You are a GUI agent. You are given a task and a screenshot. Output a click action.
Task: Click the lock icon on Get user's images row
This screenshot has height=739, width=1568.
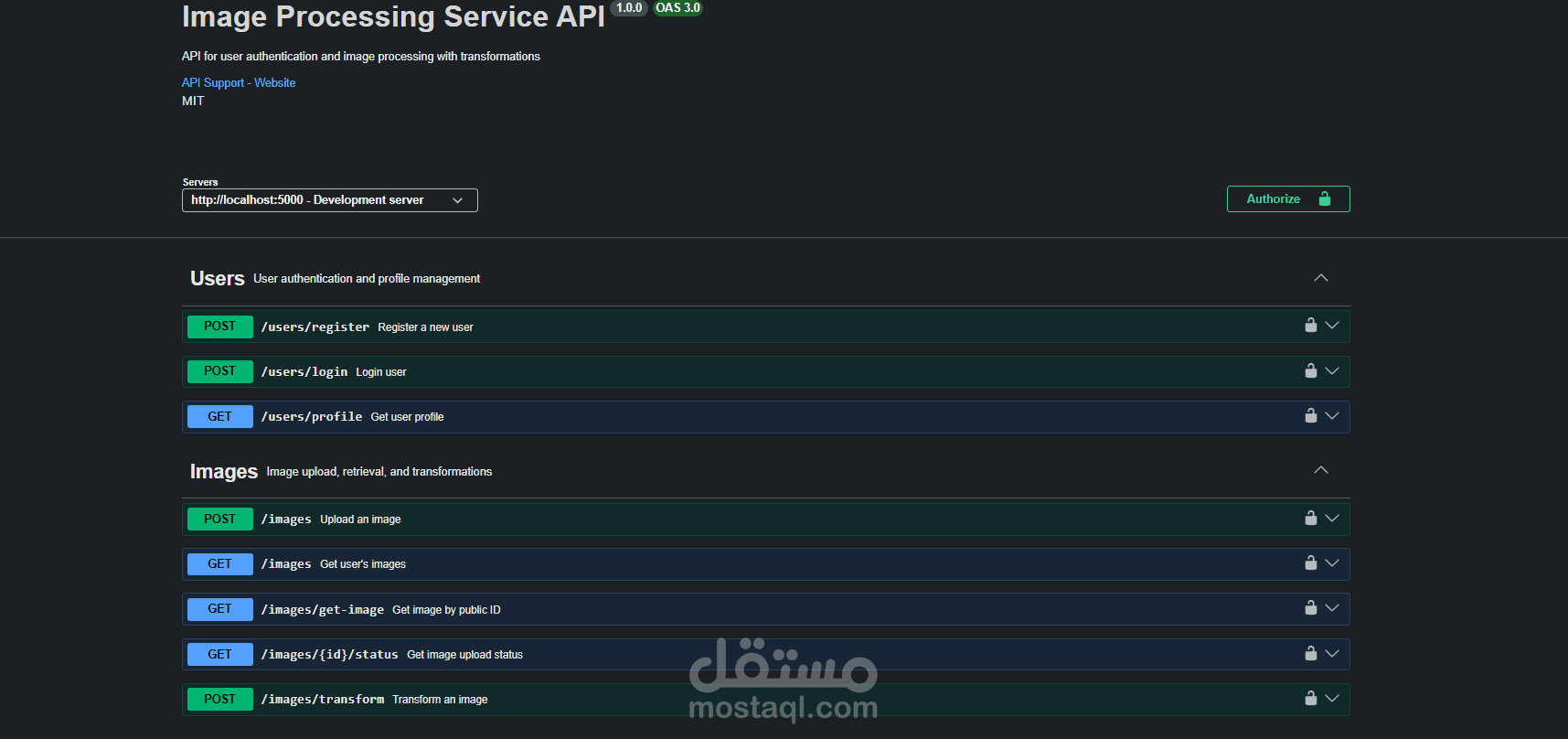coord(1310,562)
